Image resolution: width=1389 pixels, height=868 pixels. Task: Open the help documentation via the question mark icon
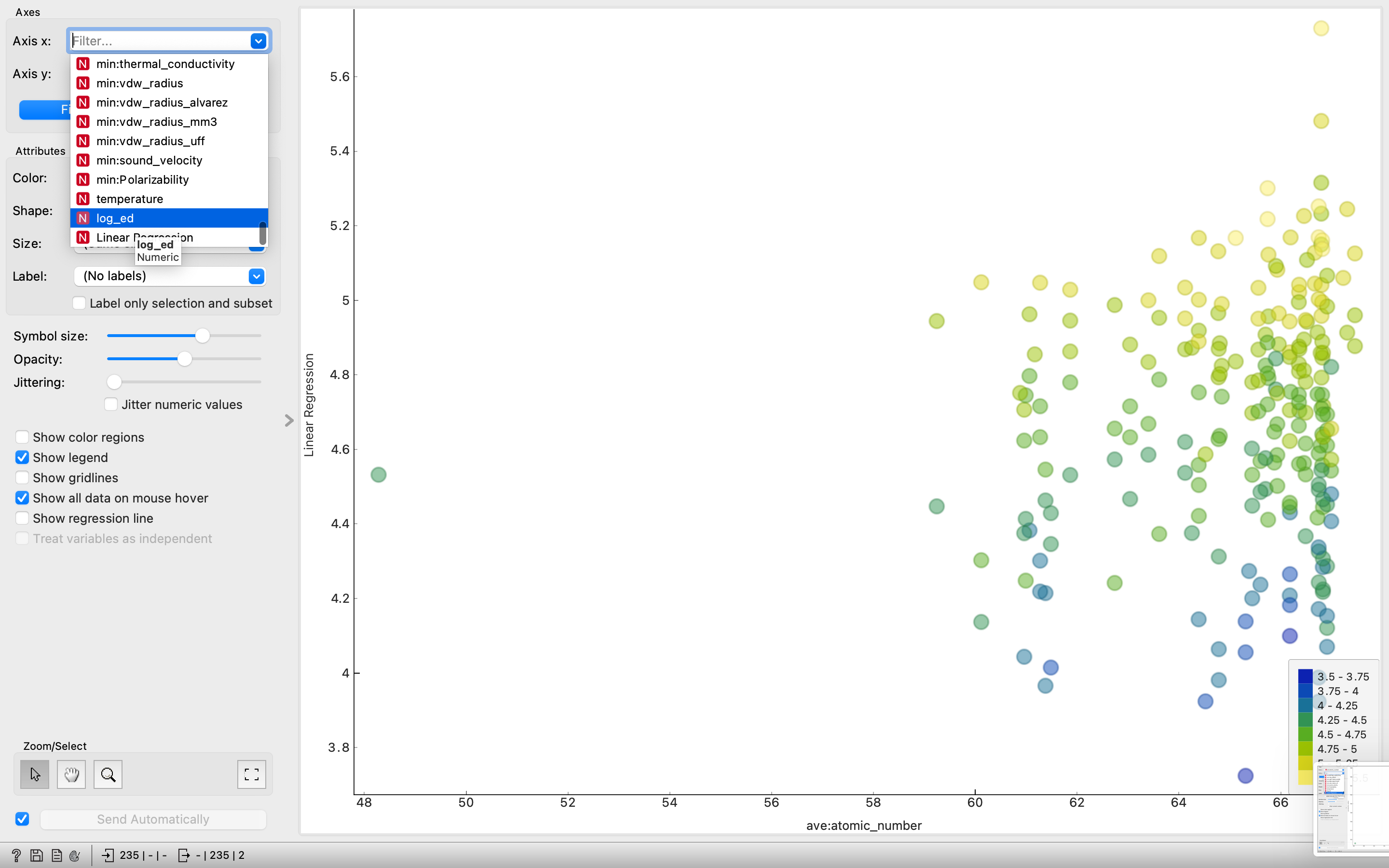(x=16, y=855)
